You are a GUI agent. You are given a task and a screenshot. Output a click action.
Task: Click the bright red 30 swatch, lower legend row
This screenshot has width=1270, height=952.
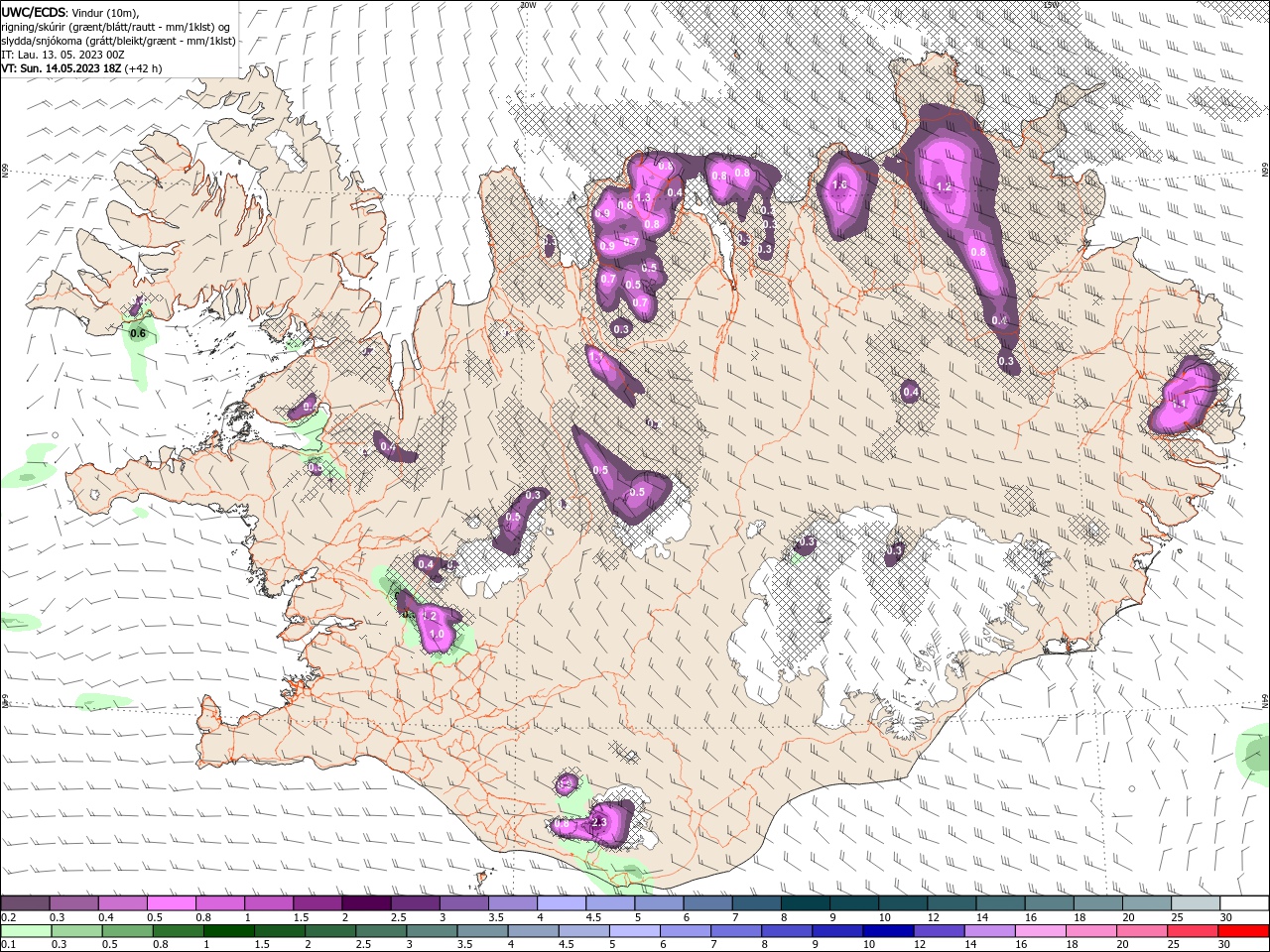click(x=1243, y=931)
